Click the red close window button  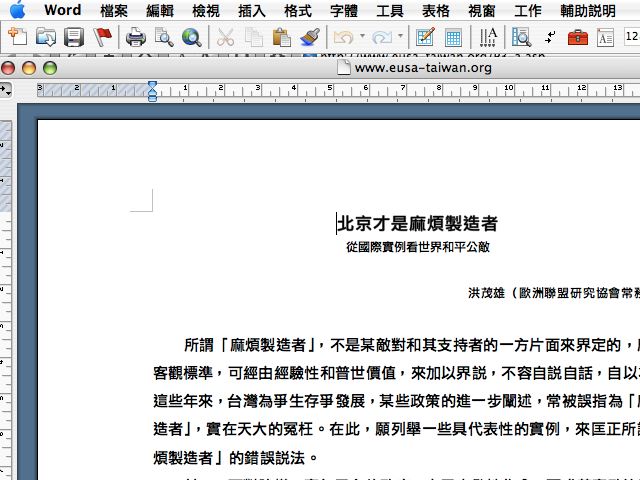8,68
